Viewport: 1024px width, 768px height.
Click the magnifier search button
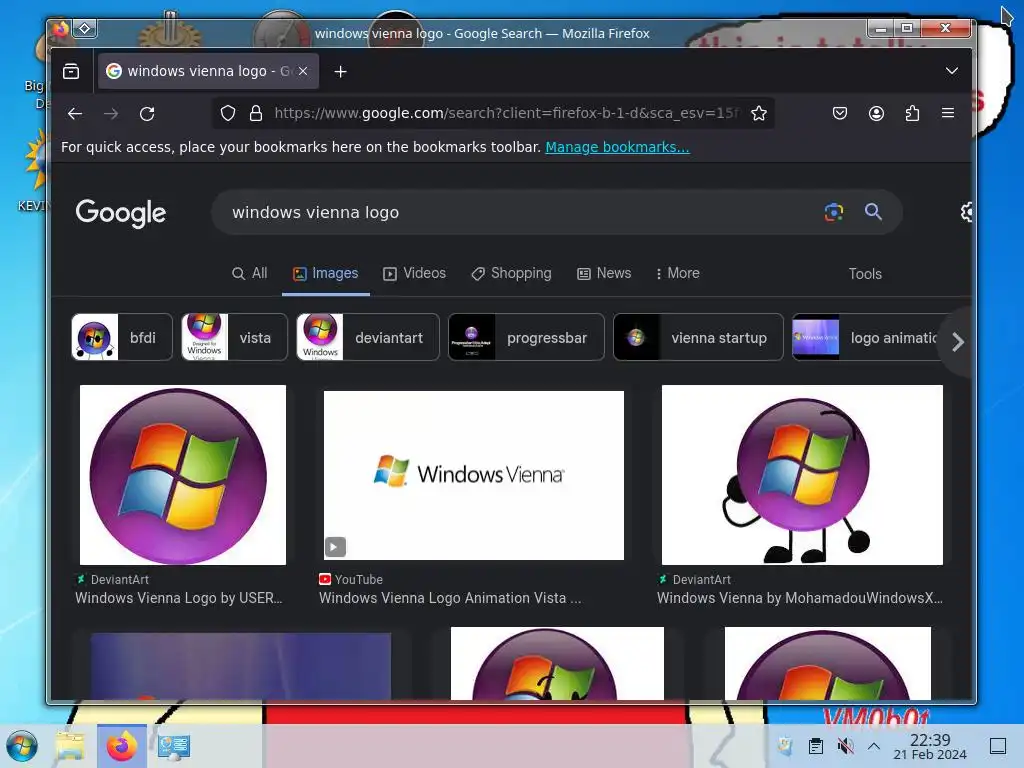[x=873, y=212]
